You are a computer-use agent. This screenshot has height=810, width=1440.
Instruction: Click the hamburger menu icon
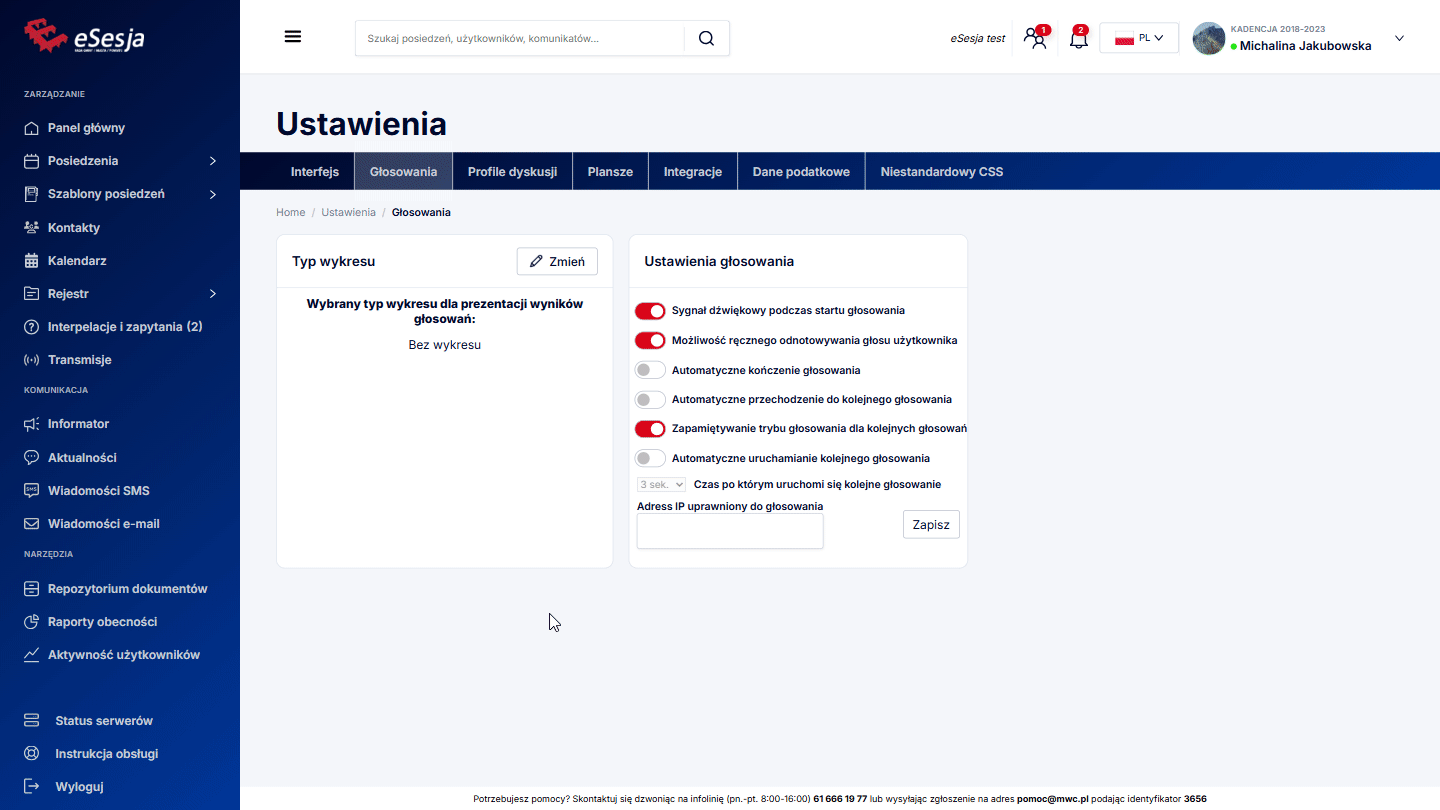292,37
